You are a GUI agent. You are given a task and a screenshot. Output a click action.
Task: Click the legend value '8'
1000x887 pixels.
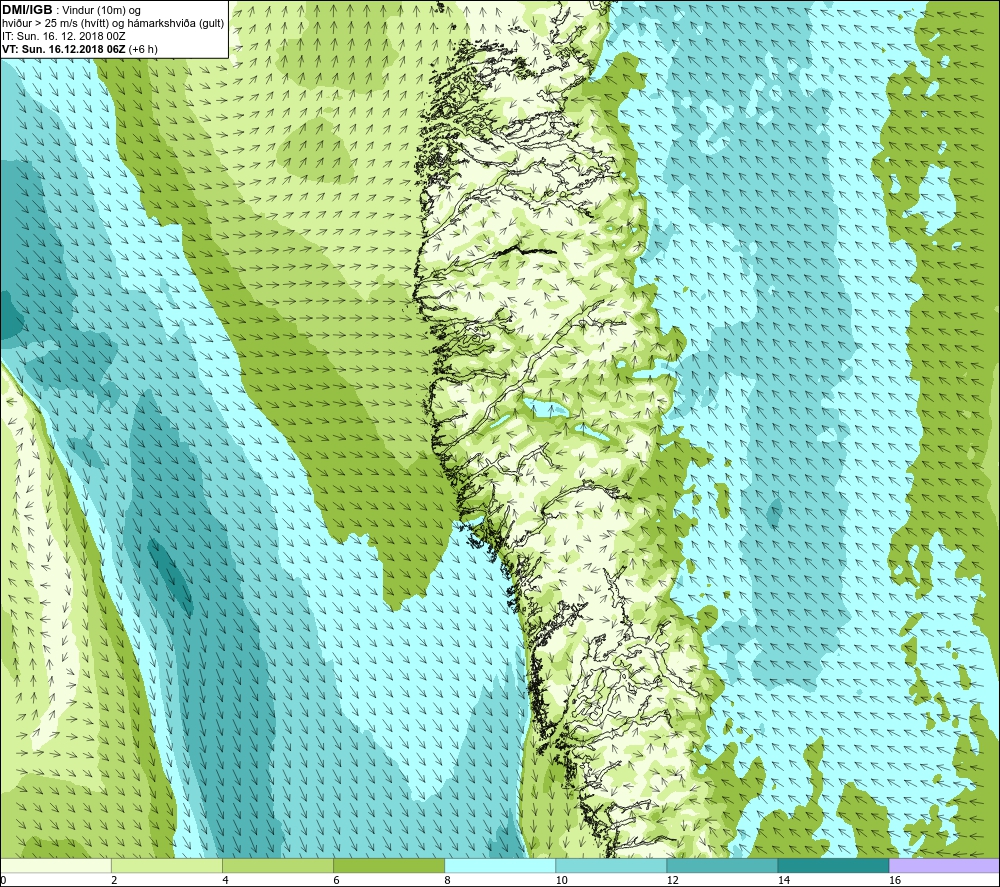[447, 881]
